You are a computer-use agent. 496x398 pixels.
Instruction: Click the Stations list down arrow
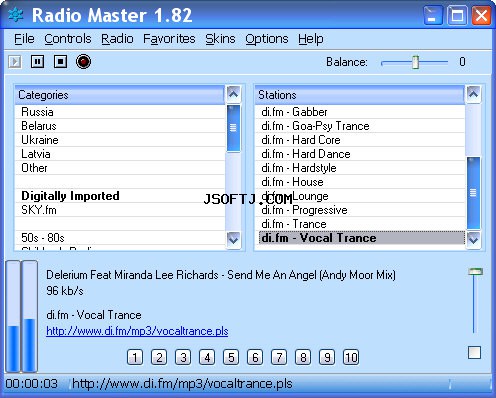(x=473, y=239)
